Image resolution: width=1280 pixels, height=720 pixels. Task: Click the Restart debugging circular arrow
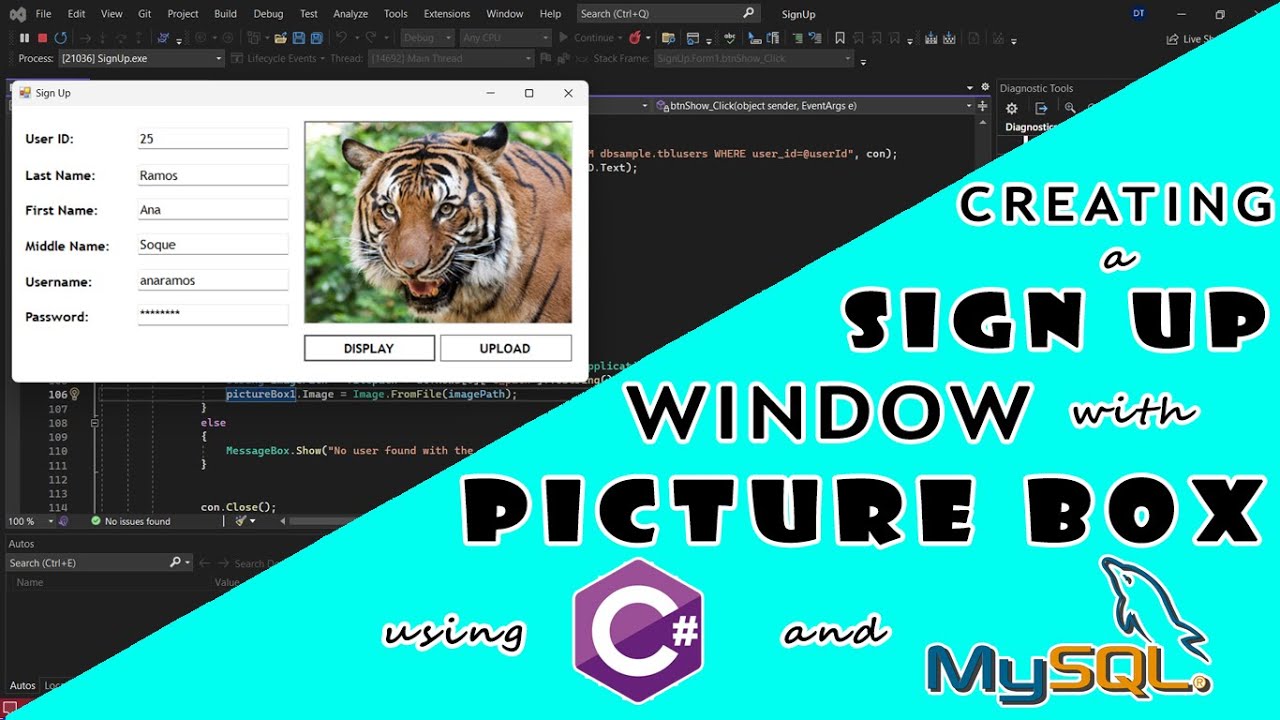61,38
